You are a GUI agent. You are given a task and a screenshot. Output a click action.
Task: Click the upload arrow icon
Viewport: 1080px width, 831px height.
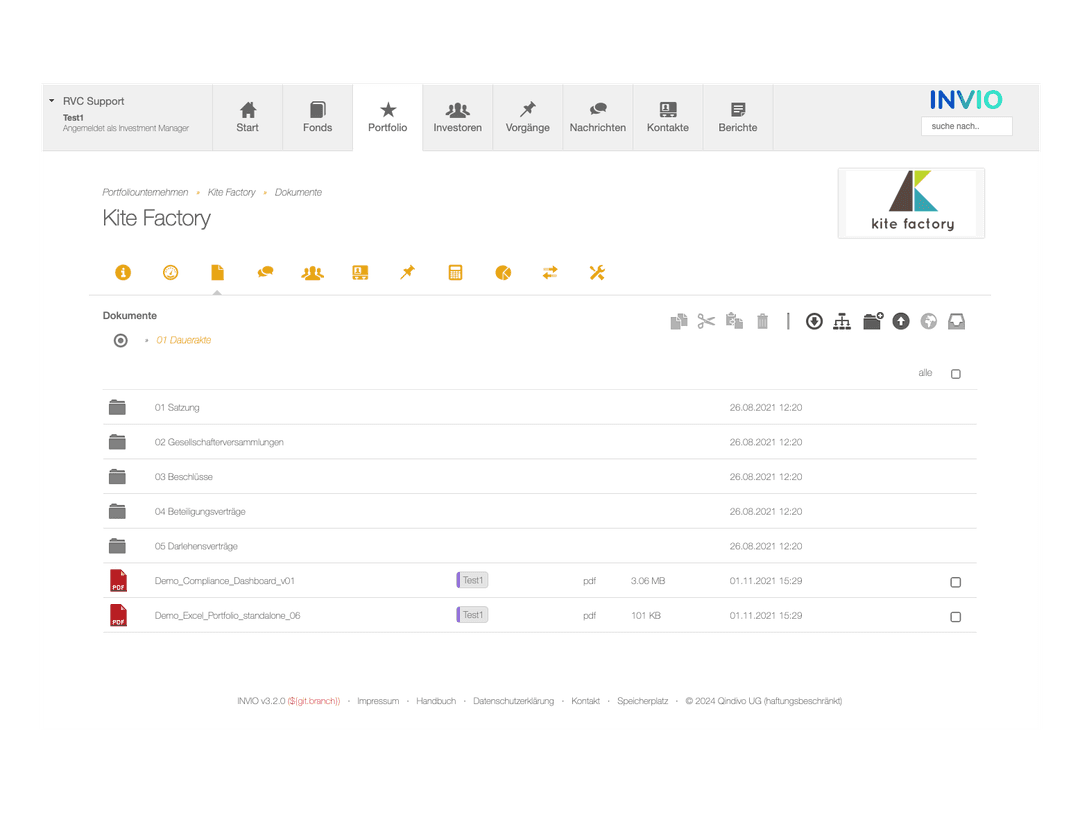point(901,321)
